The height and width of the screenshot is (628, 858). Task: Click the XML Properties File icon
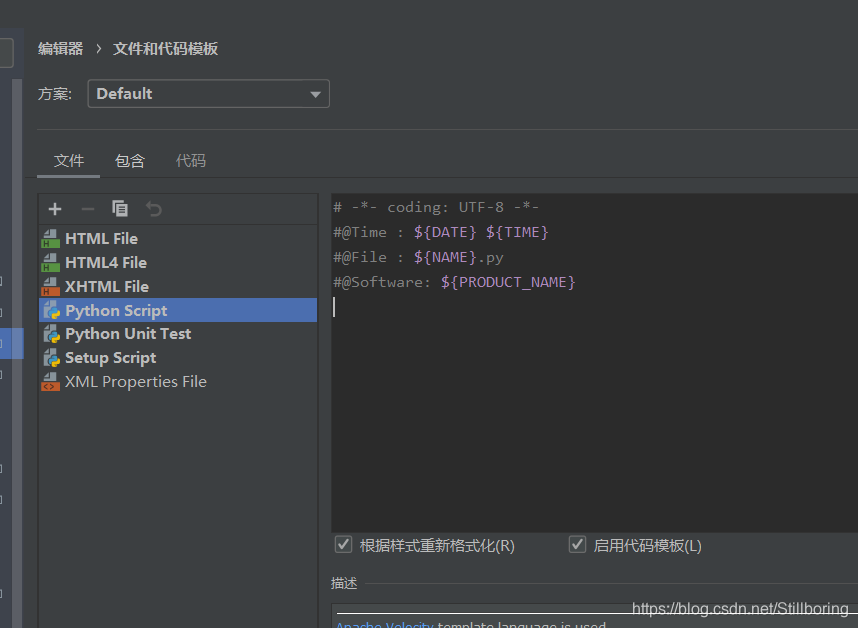tap(49, 381)
